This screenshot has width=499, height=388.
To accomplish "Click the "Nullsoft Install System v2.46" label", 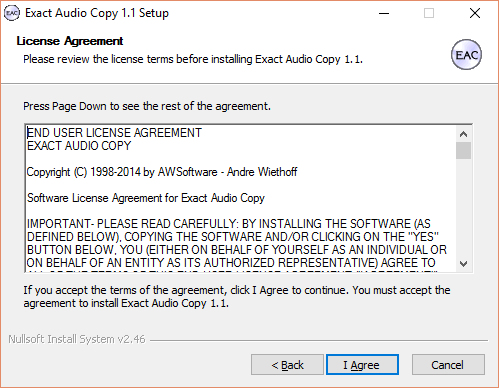I will tap(77, 339).
